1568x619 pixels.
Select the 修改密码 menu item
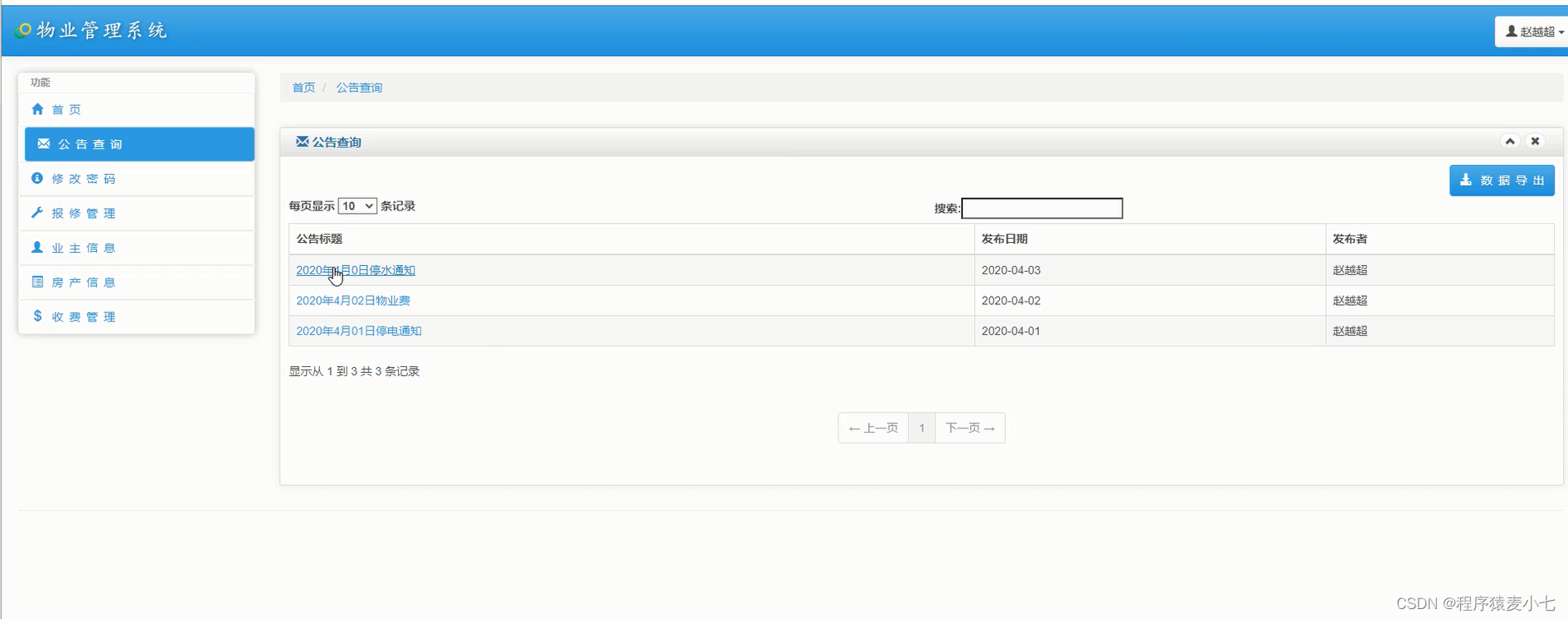pos(136,179)
